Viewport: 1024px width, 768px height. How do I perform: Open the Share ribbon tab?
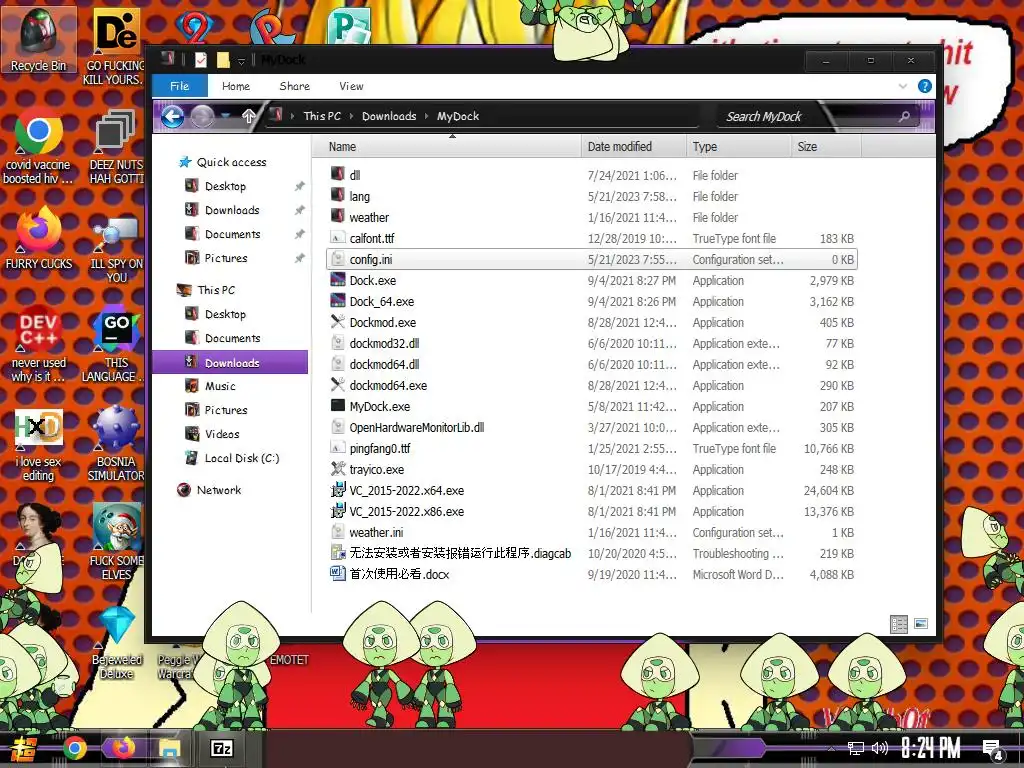(x=295, y=86)
